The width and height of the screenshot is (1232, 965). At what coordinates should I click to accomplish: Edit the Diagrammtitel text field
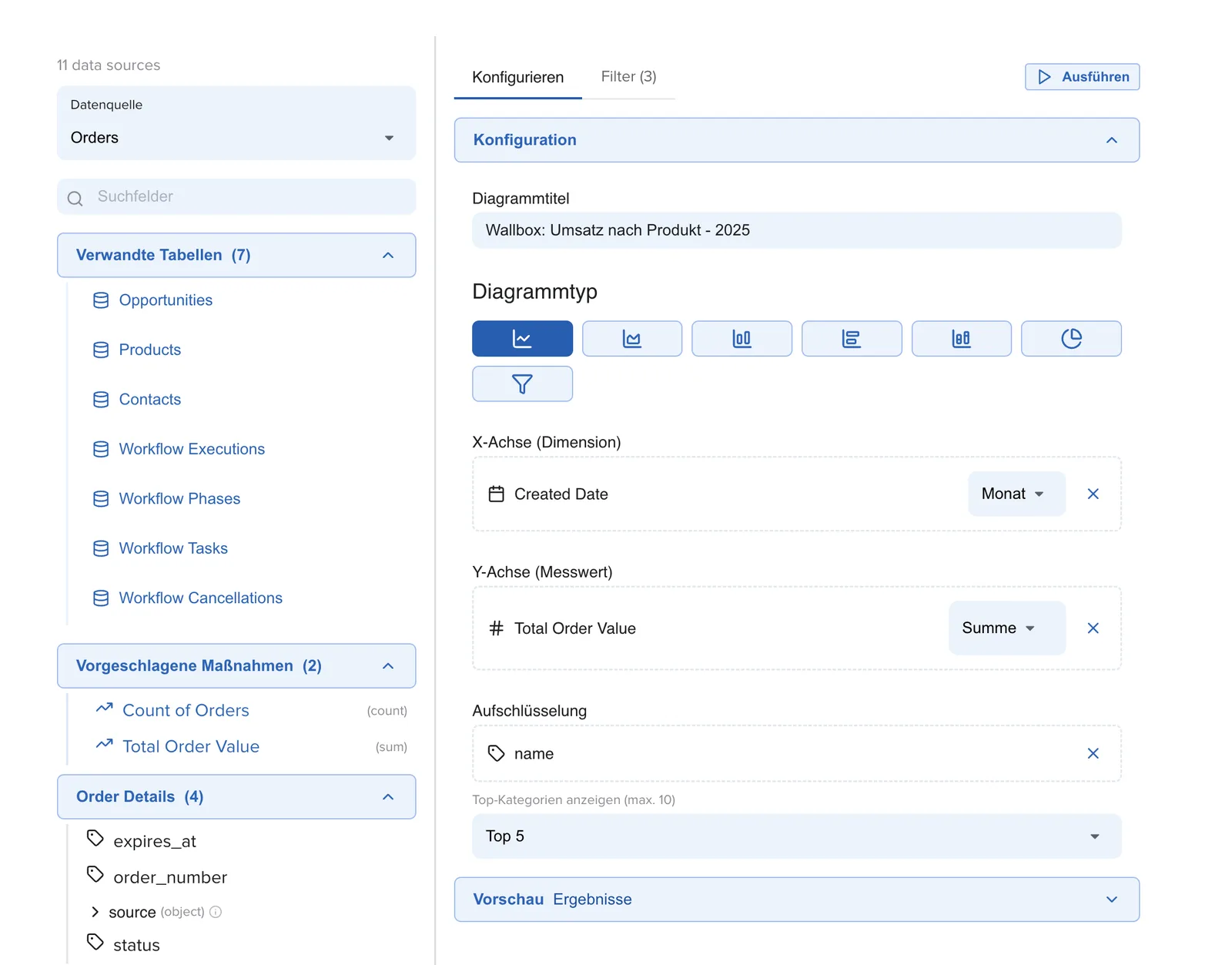tap(796, 230)
